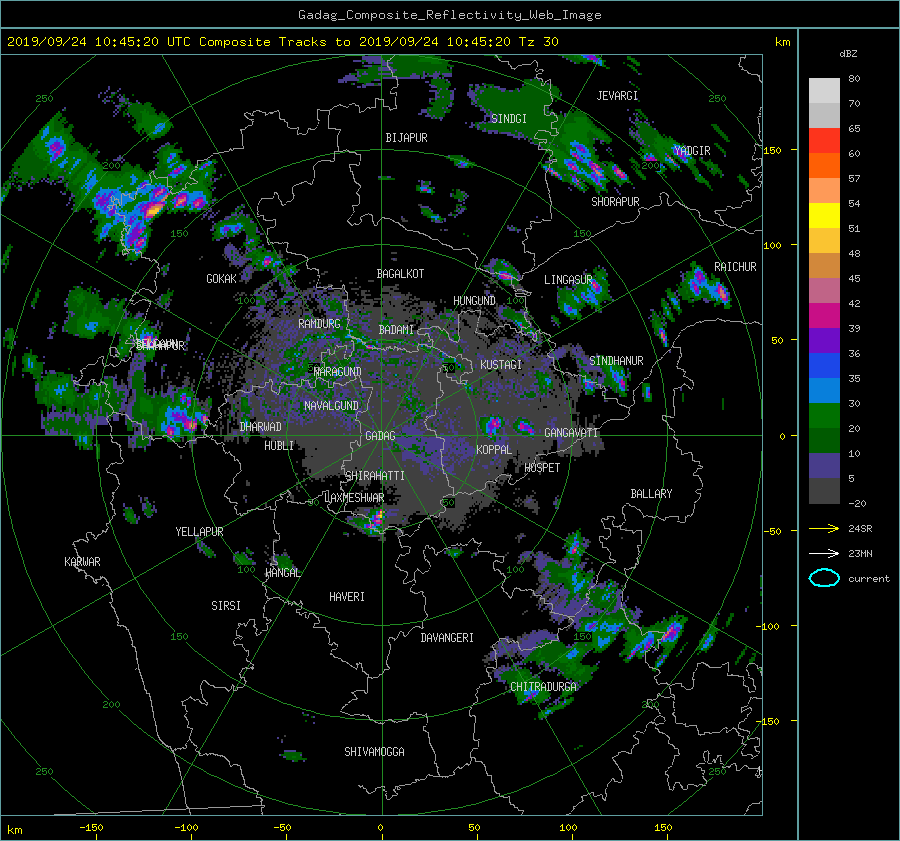Click the NAVALGUND city label
Viewport: 900px width, 841px height.
(331, 406)
